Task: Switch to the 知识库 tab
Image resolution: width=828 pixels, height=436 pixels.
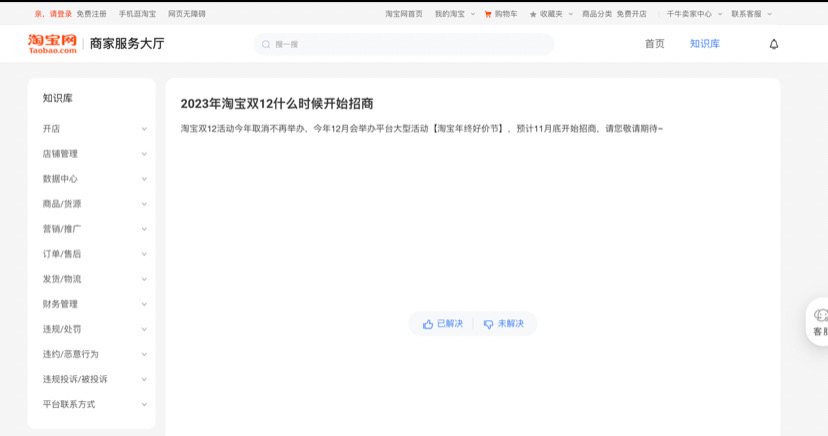Action: 704,44
